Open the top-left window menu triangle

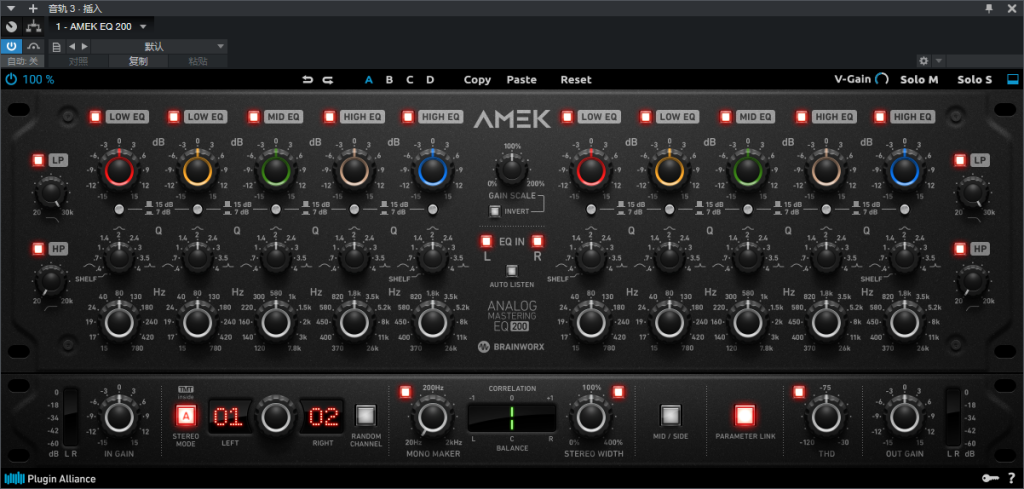click(x=10, y=8)
